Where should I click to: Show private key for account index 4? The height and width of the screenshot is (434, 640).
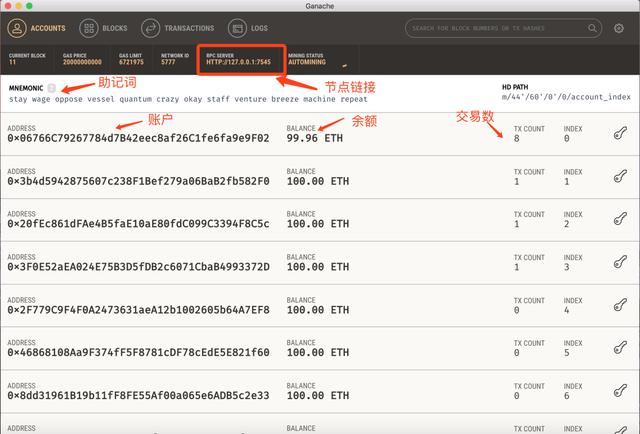click(x=620, y=305)
